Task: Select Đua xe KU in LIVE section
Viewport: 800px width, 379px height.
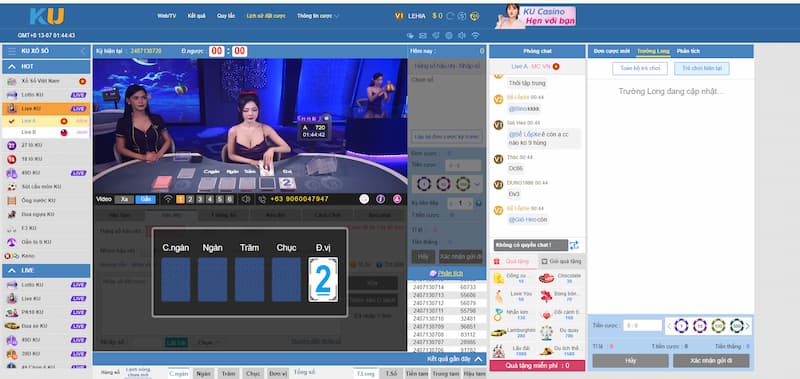Action: (46, 326)
